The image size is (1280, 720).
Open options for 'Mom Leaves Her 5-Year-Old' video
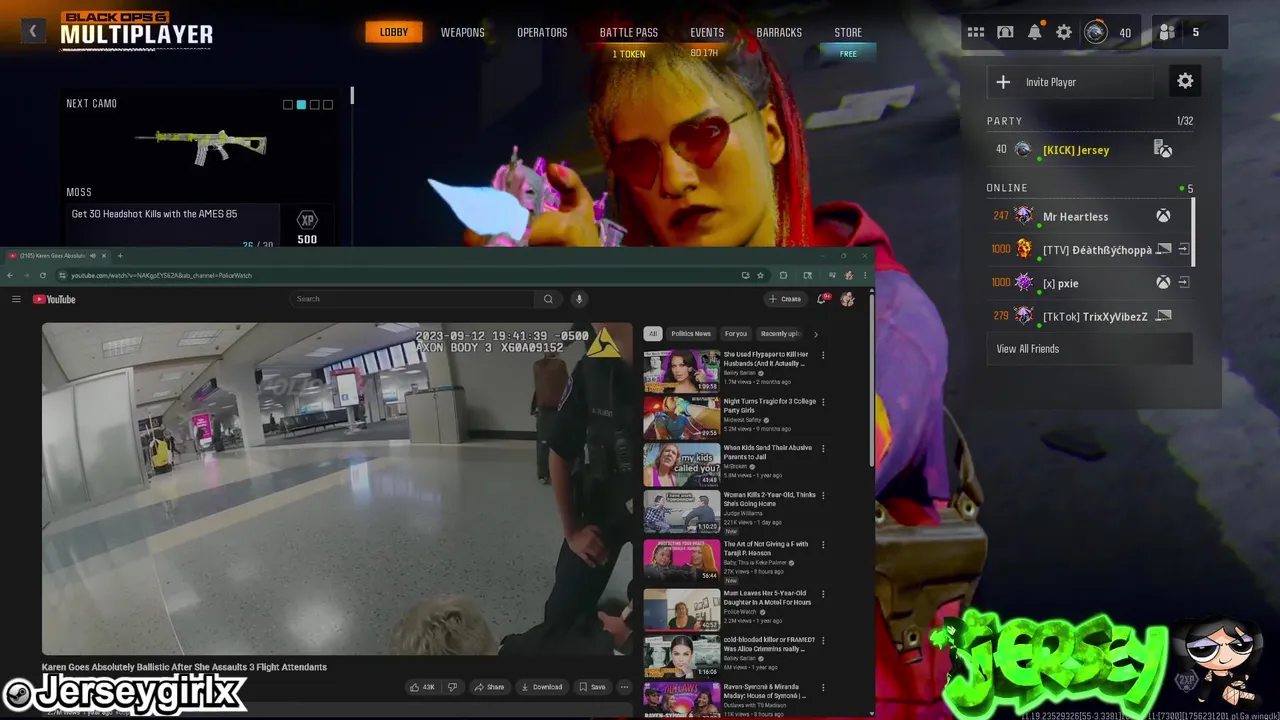point(823,594)
